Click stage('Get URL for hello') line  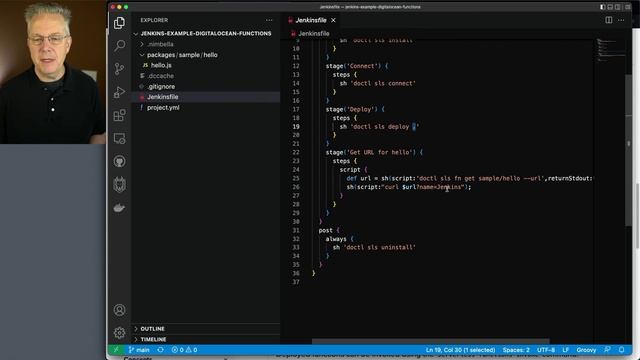pos(374,152)
